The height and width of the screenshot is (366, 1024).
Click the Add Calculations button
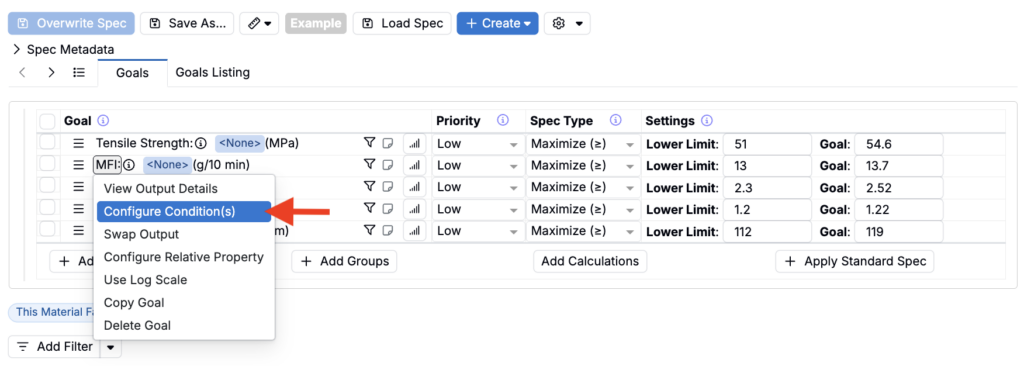pyautogui.click(x=590, y=261)
